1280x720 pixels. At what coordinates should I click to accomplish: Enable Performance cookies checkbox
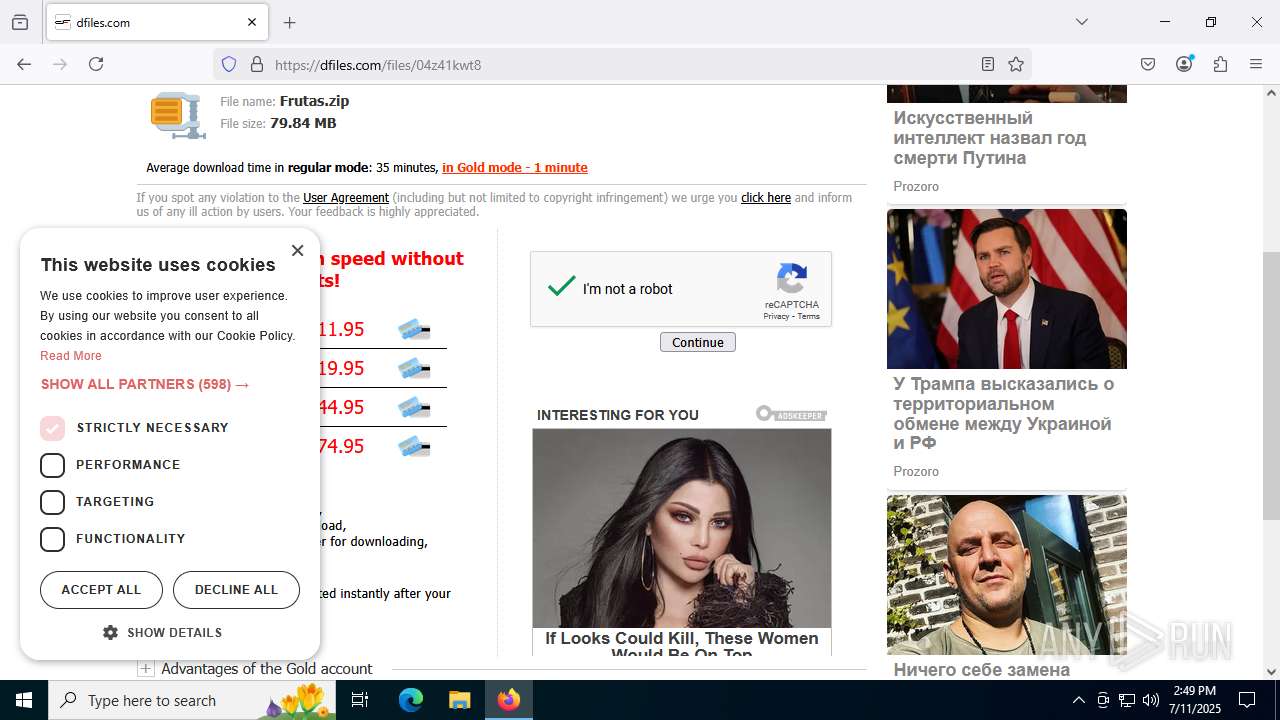pyautogui.click(x=52, y=465)
